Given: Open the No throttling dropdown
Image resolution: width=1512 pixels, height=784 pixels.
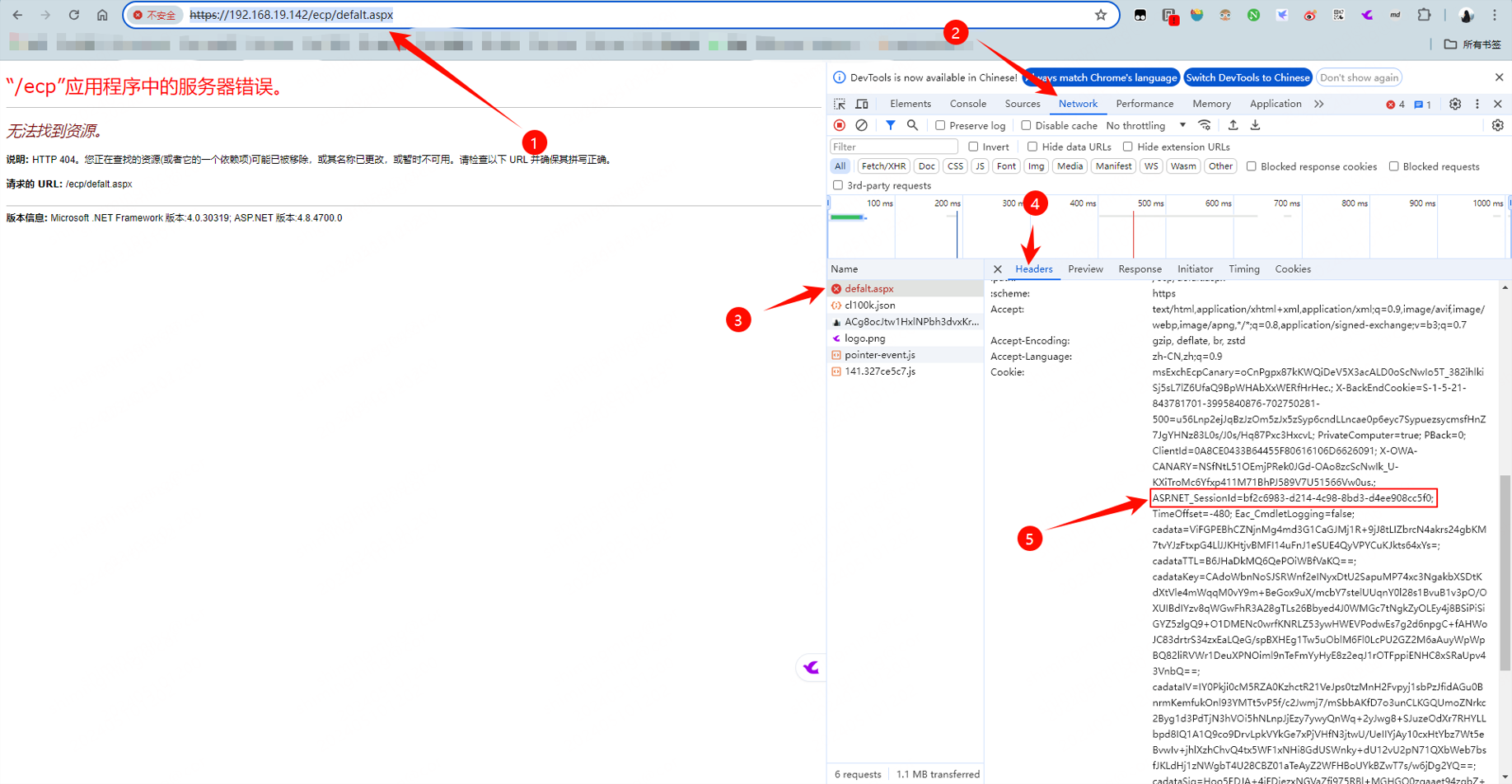Looking at the screenshot, I should 1145,126.
